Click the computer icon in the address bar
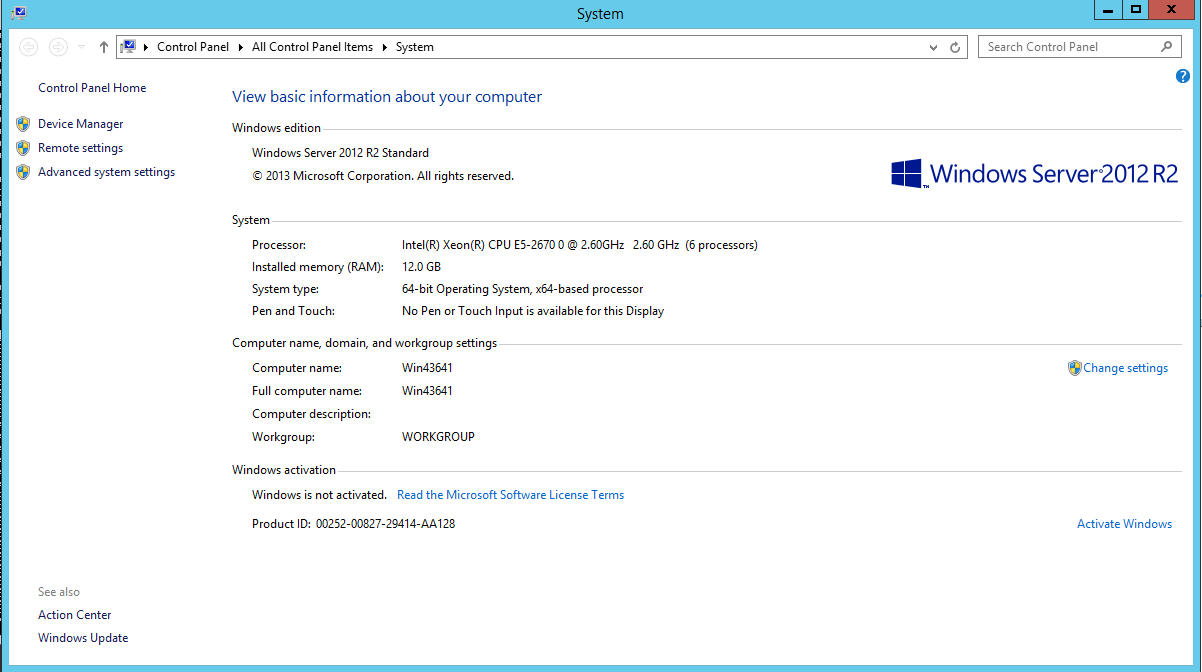This screenshot has height=672, width=1202. pos(128,47)
